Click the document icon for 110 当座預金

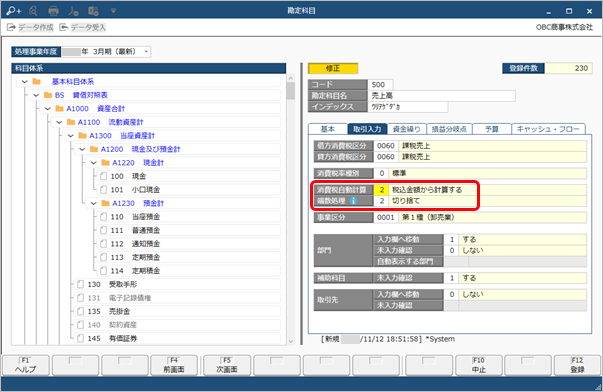[103, 217]
